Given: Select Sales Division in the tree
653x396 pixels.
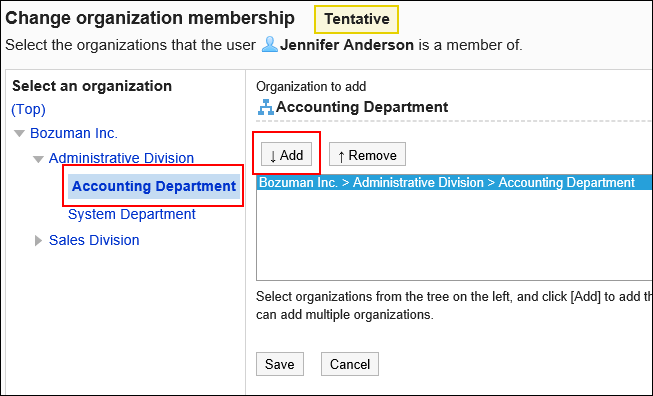Looking at the screenshot, I should tap(94, 240).
